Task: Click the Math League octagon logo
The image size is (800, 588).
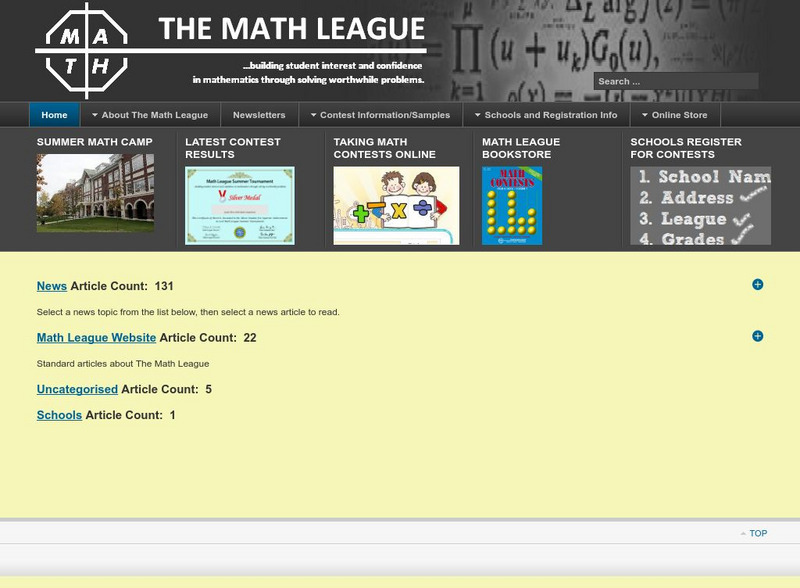Action: pos(86,51)
